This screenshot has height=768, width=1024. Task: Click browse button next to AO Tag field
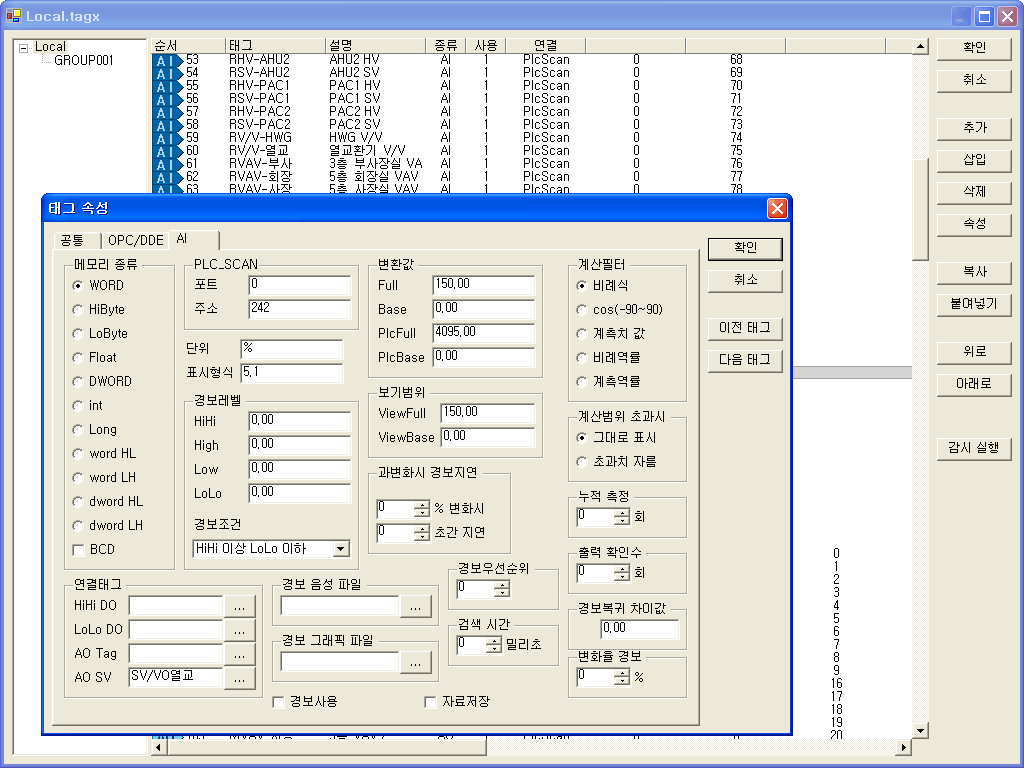coord(239,654)
